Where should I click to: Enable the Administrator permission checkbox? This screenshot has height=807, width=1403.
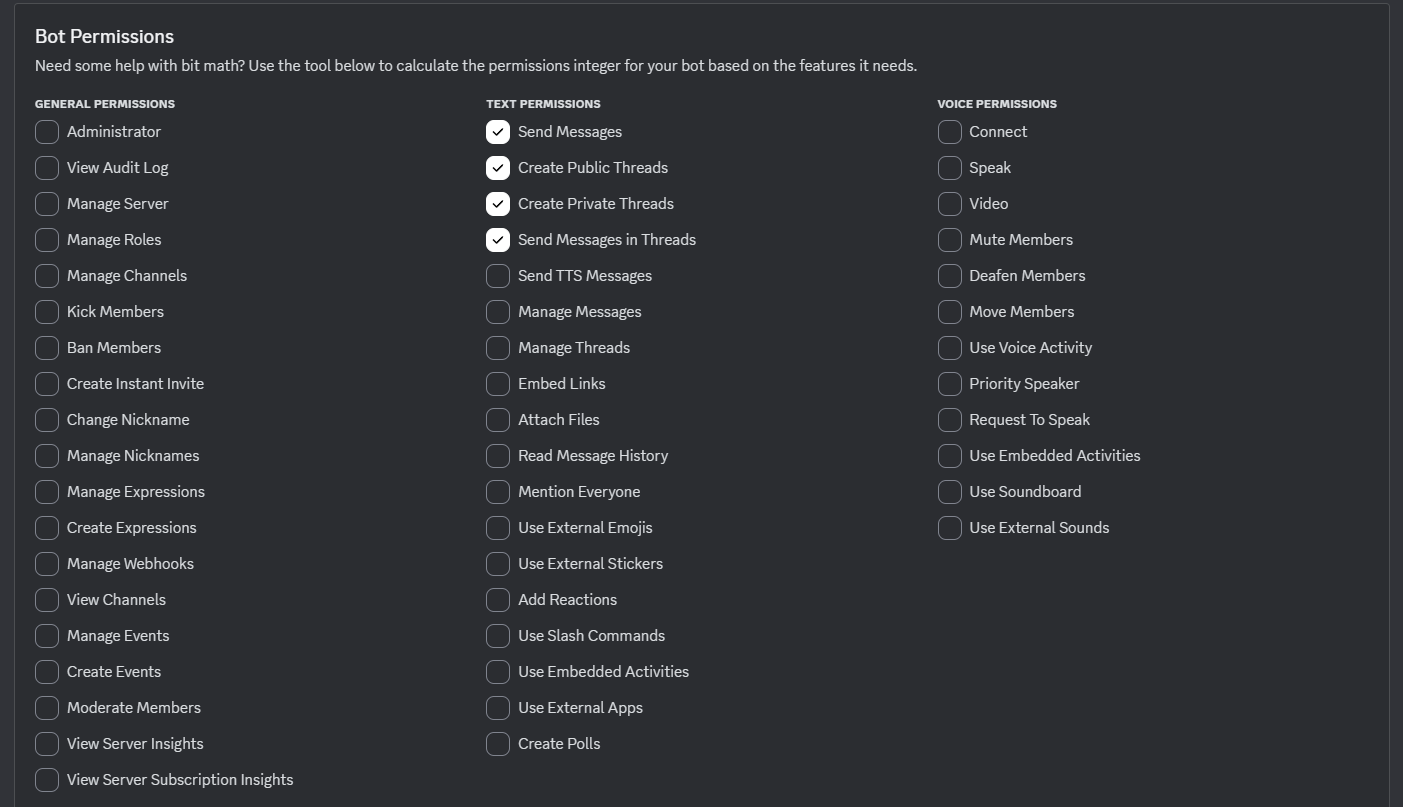(x=47, y=132)
